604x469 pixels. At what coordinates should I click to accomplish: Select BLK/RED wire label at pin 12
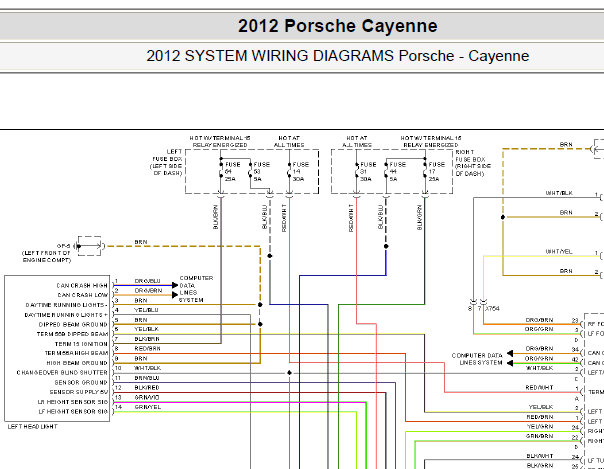[147, 388]
